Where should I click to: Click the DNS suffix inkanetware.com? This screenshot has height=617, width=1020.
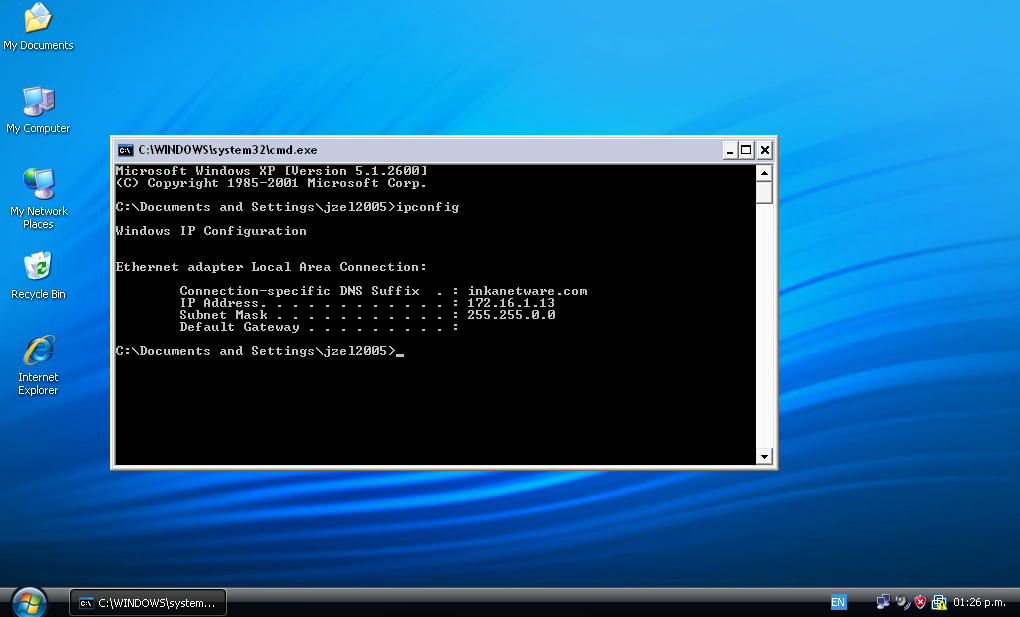pyautogui.click(x=528, y=291)
